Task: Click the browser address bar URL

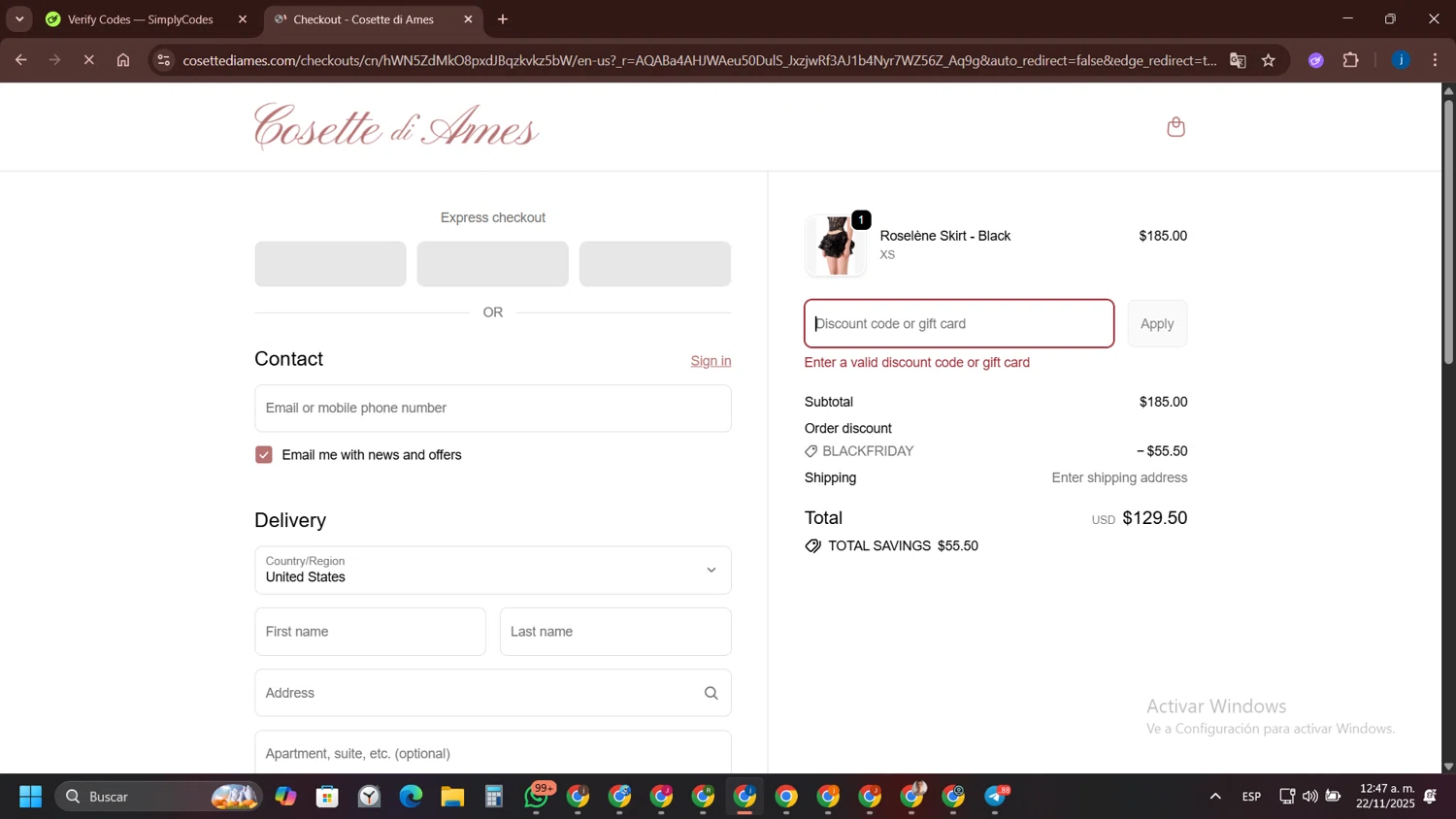Action: pyautogui.click(x=699, y=60)
